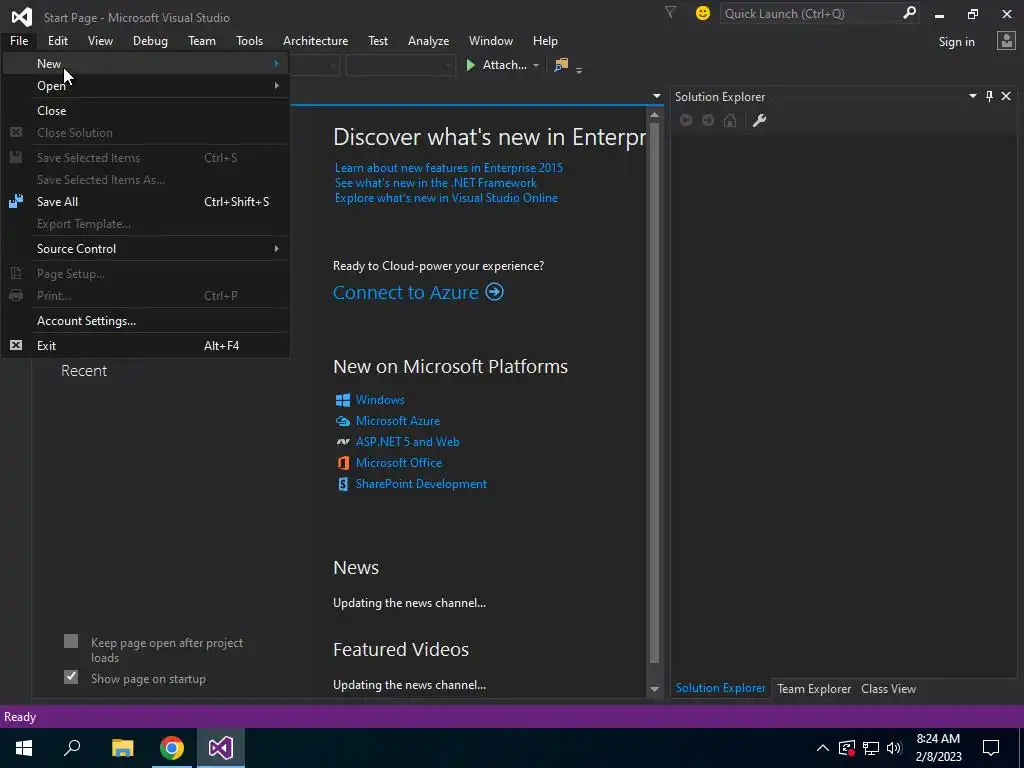Click the Save All disk icon in File menu
Screen dimensions: 1024x768
16,201
